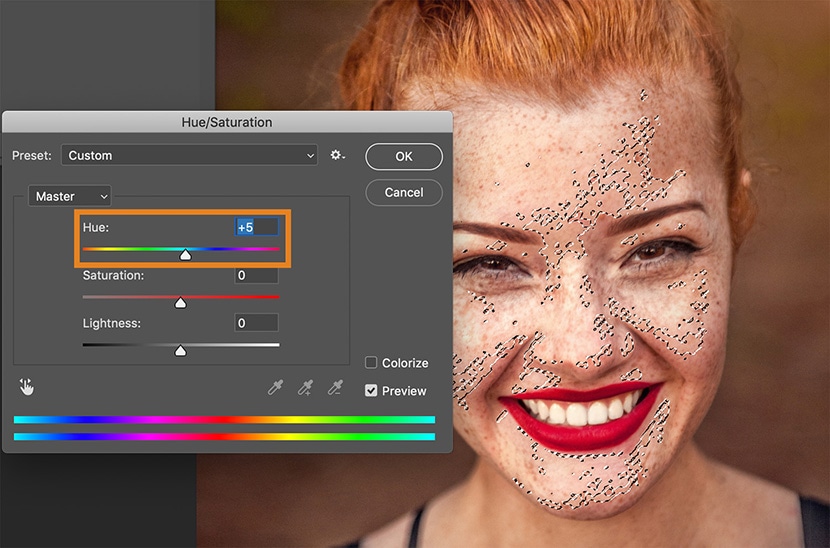Select the Eyedropper tool in the dialog
This screenshot has height=548, width=830.
coord(275,388)
